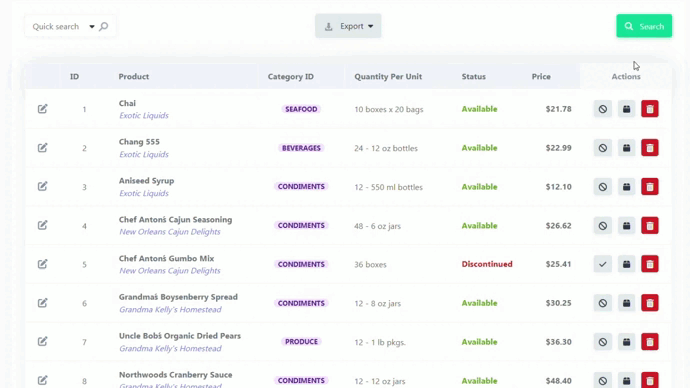This screenshot has width=690, height=388.
Task: Open the Quick search dropdown arrow
Action: (92, 26)
